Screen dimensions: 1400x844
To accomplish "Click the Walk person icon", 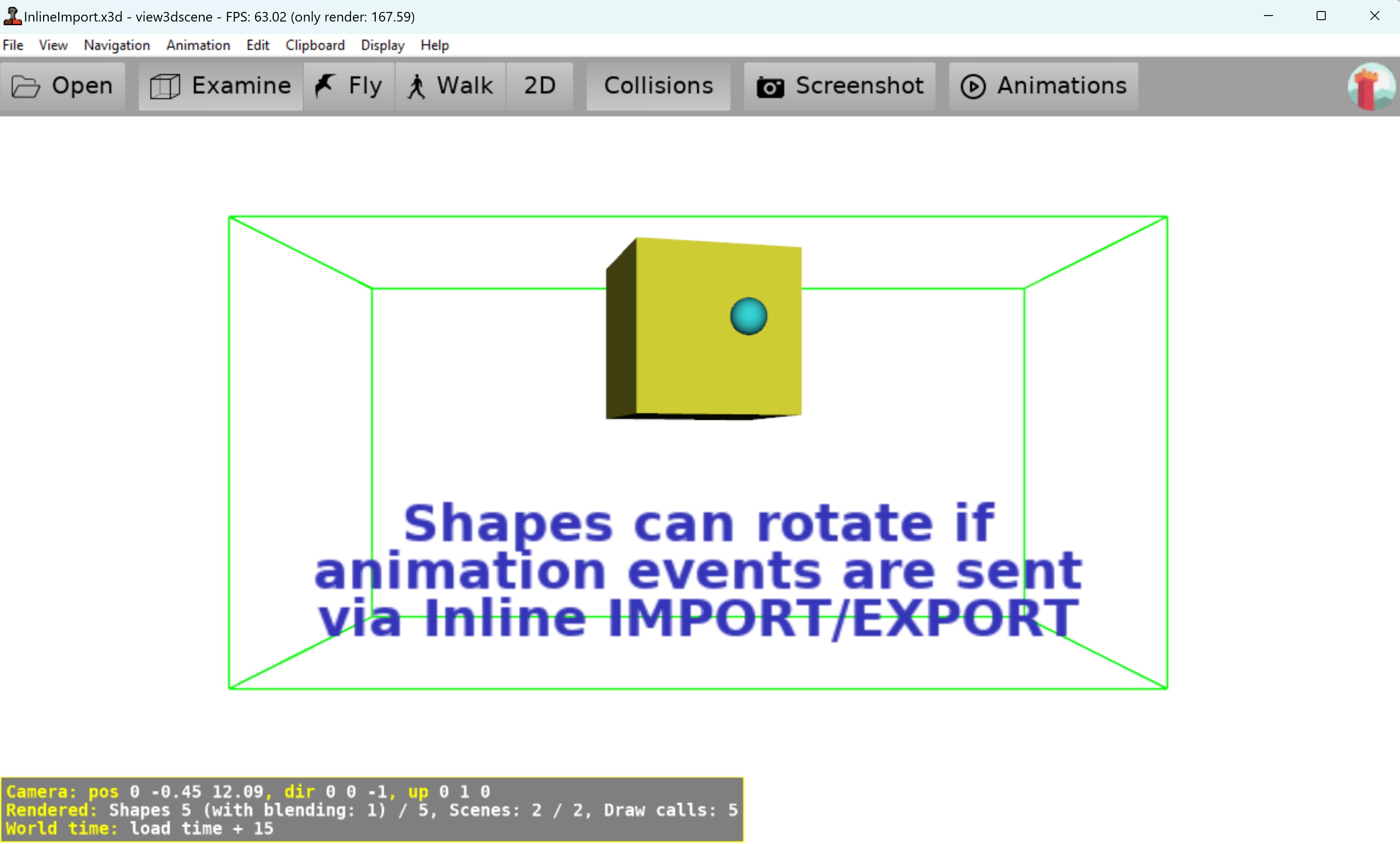I will click(417, 86).
